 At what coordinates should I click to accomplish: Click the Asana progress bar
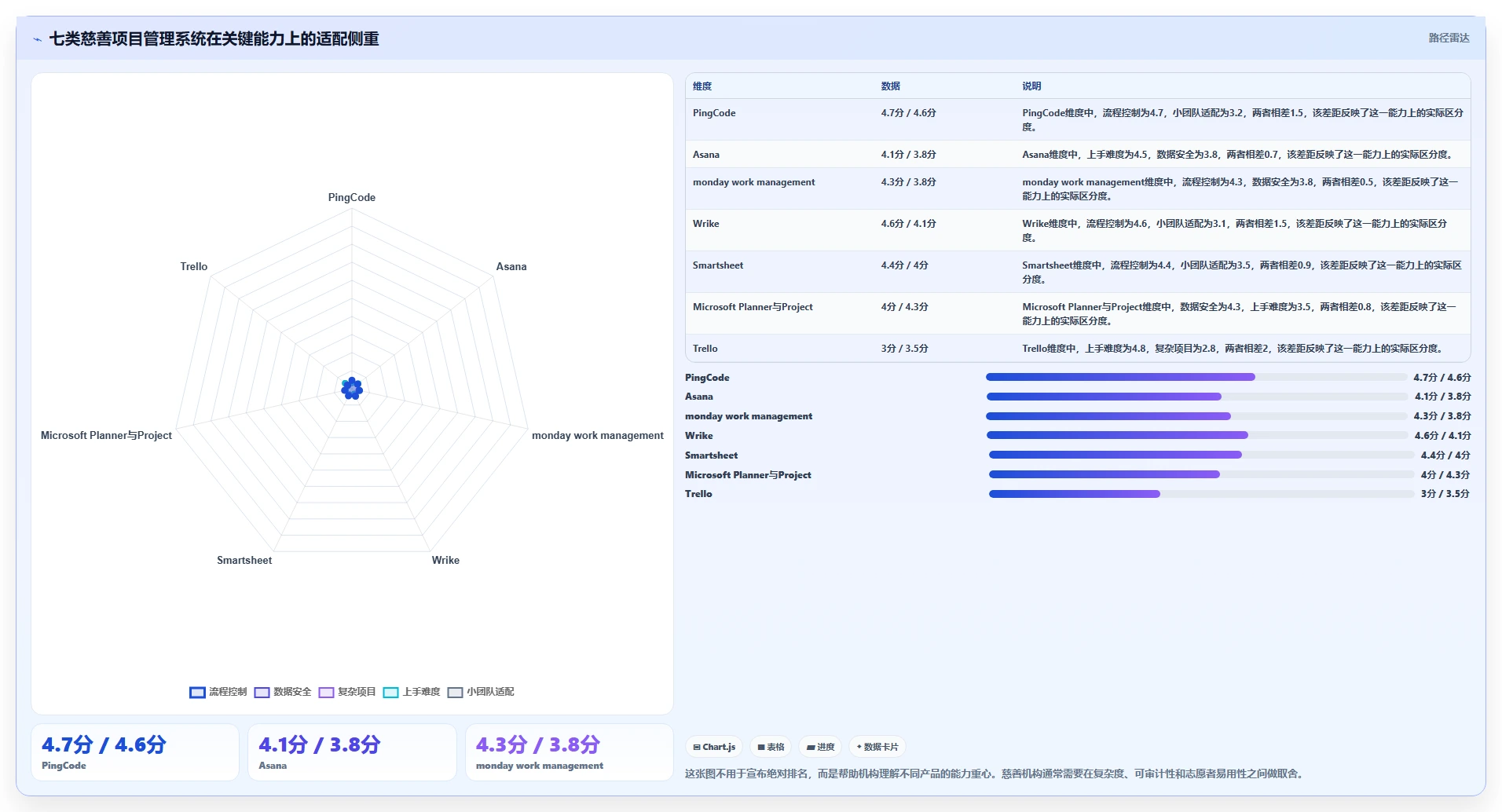point(1196,397)
